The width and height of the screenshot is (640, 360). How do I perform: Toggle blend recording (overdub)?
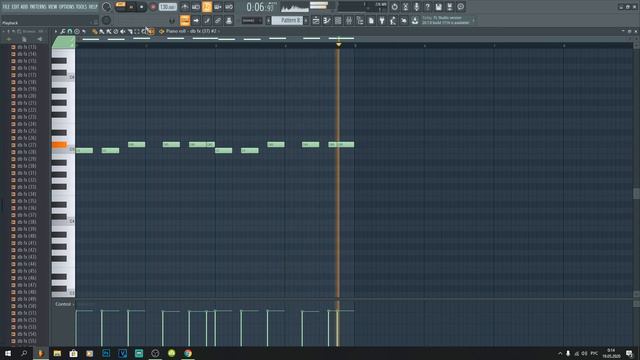click(x=218, y=7)
